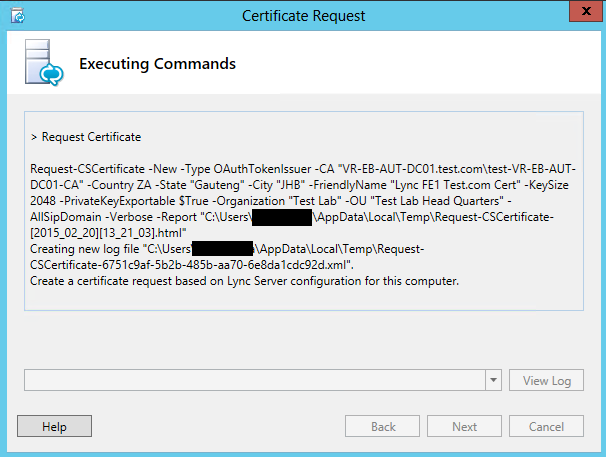Screen dimensions: 606x457
Task: Click the Executing Commands heading
Action: click(x=157, y=64)
